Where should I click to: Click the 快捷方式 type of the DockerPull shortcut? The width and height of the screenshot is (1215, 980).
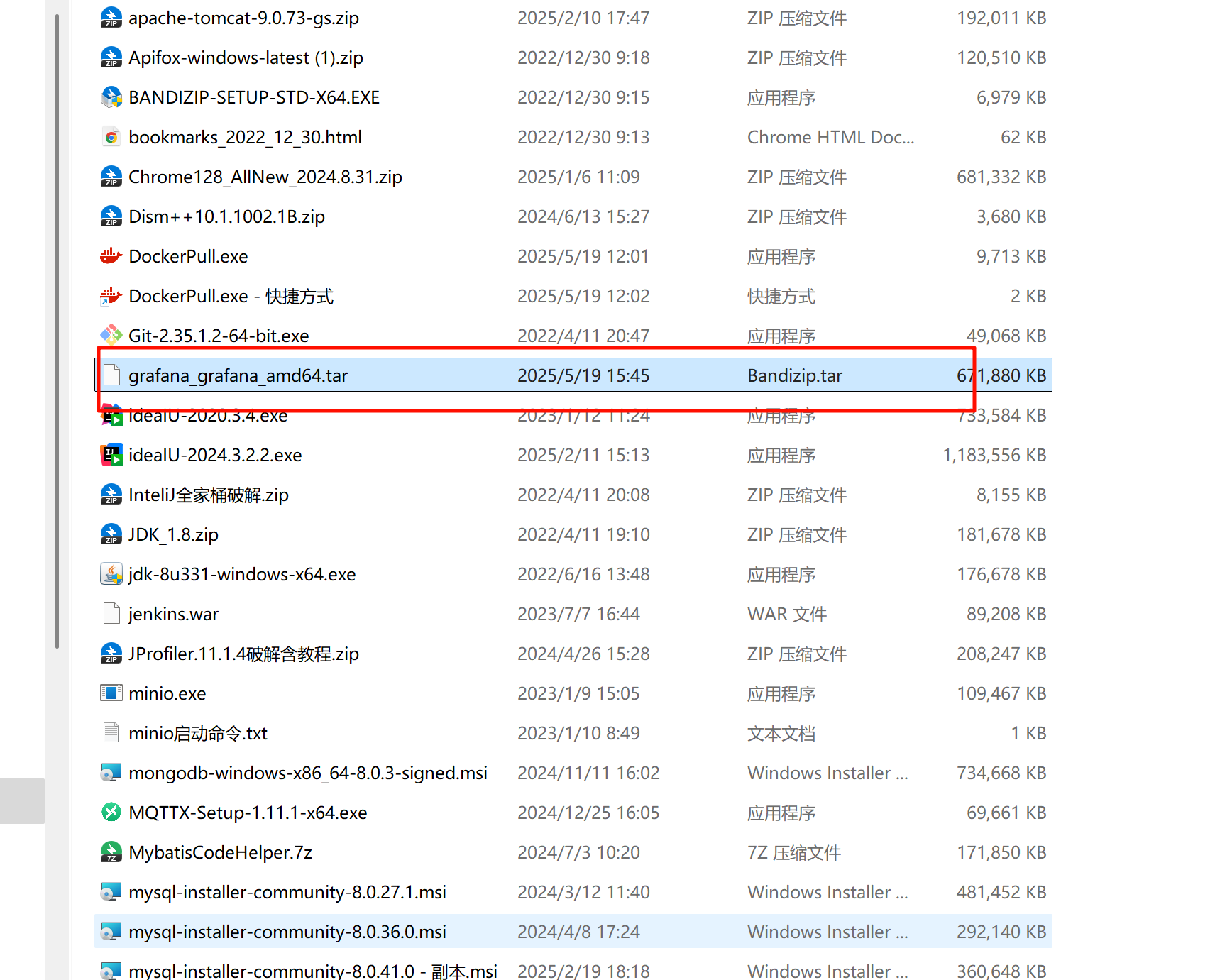[781, 296]
